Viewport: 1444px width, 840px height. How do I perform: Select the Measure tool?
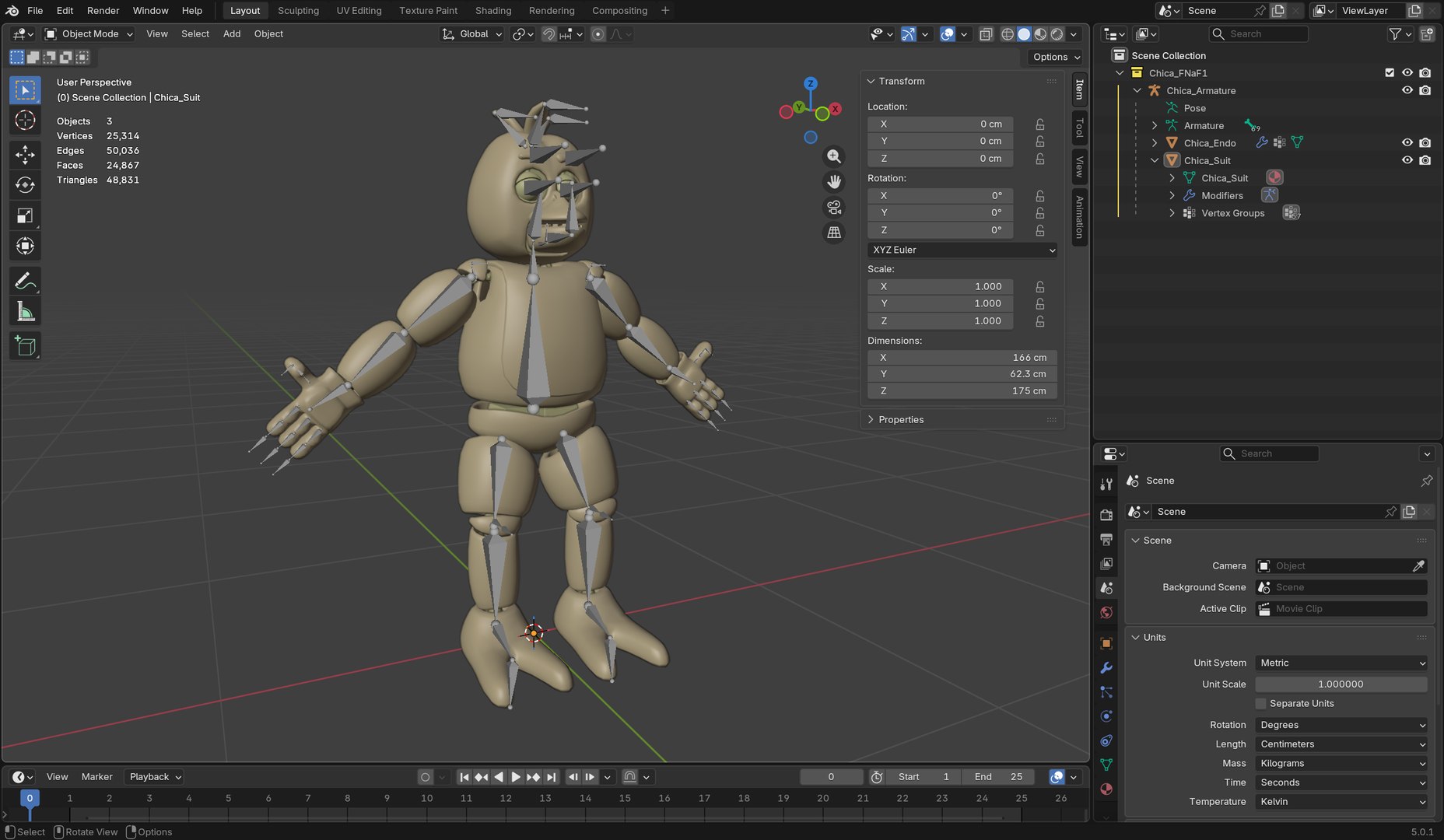tap(25, 311)
